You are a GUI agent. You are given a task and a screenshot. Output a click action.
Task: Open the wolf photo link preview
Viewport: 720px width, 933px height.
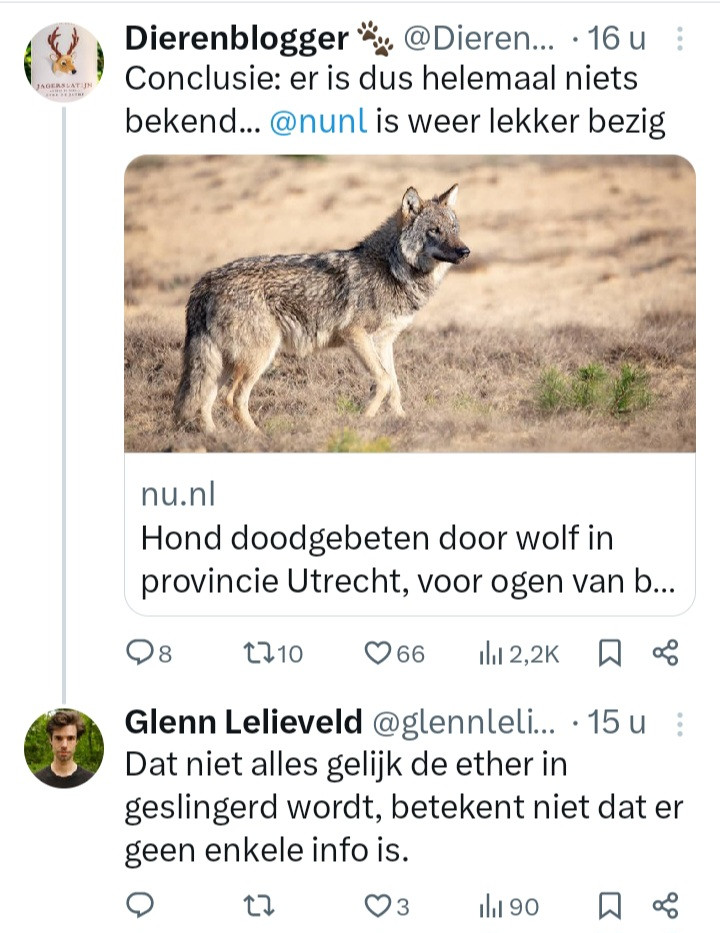click(409, 303)
